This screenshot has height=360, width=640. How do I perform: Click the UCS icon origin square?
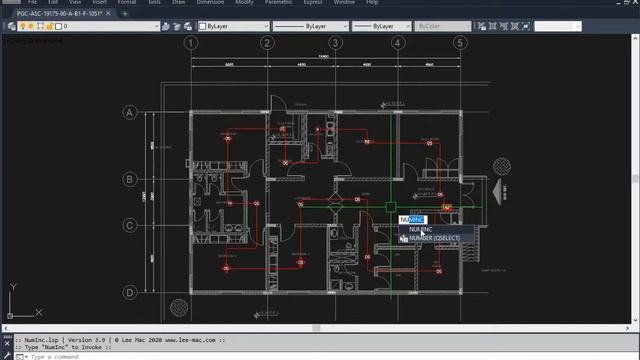[x=10, y=316]
